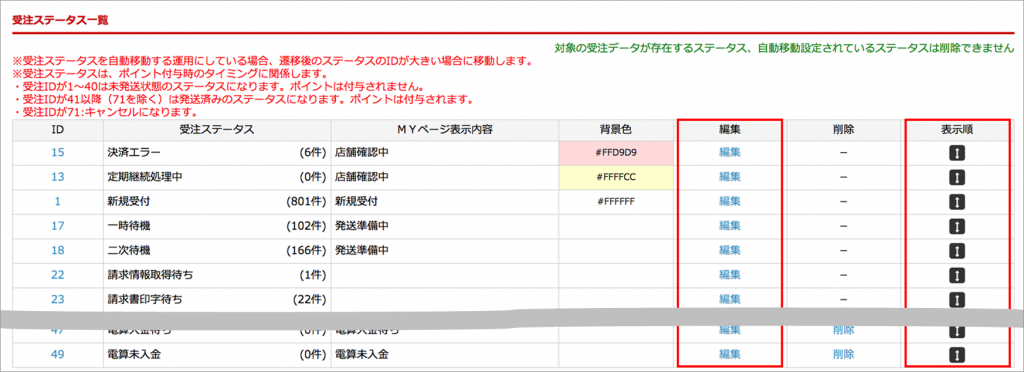The image size is (1024, 372).
Task: Select the 二次待機 status name
Action: tap(129, 250)
